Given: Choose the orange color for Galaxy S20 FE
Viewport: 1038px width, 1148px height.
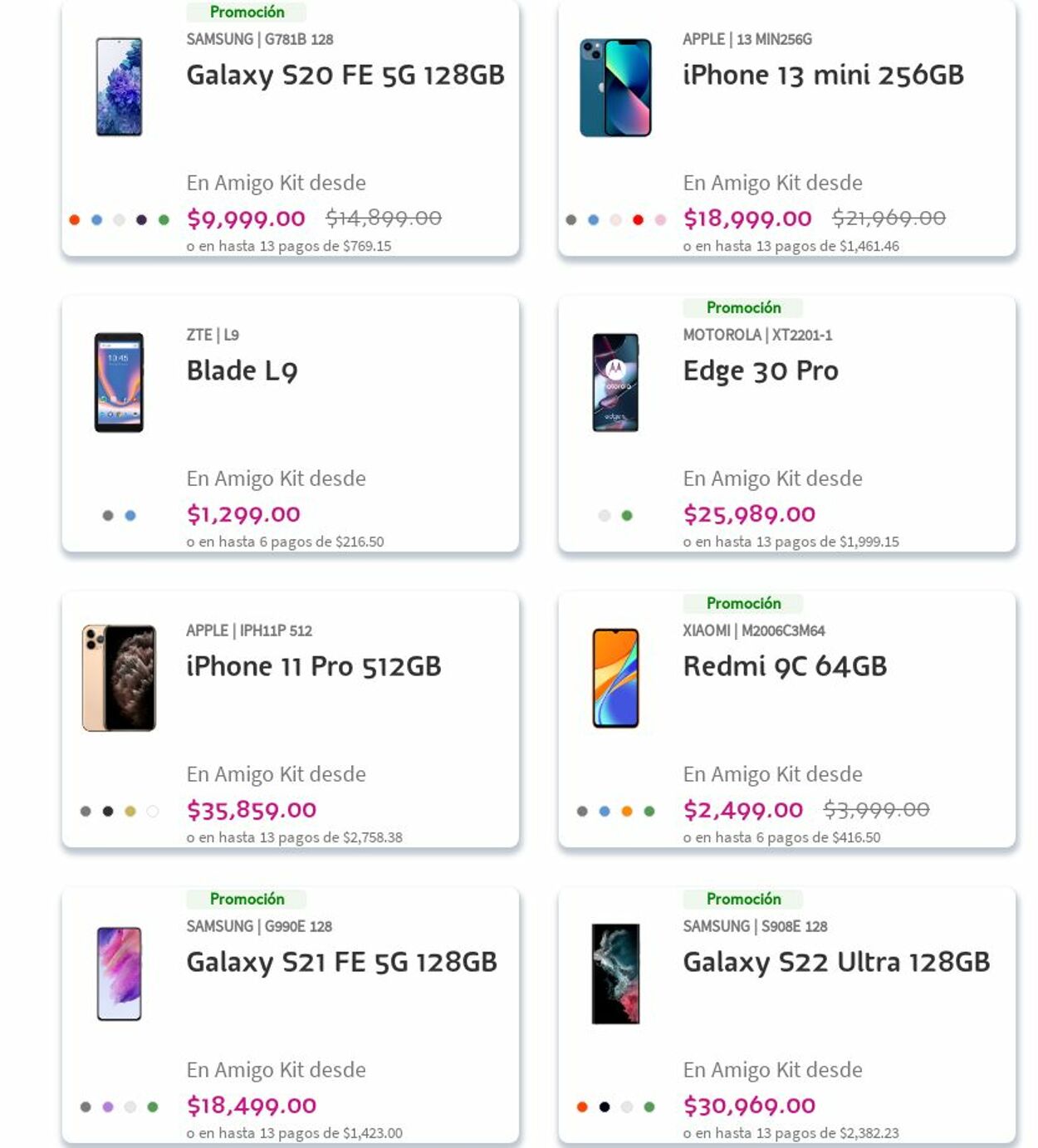Looking at the screenshot, I should coord(75,220).
